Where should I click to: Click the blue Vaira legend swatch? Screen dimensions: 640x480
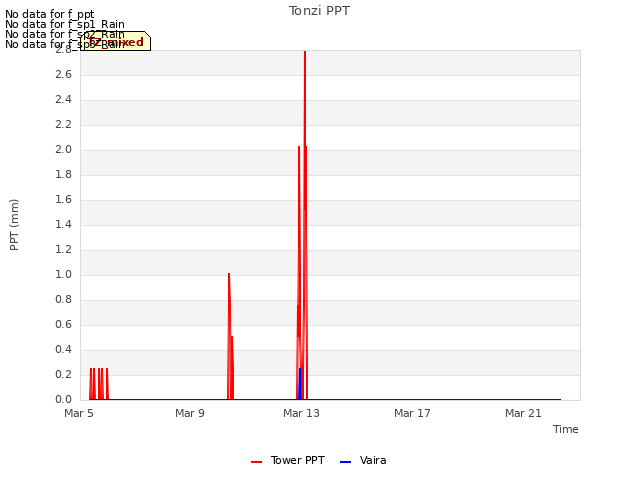tap(345, 462)
